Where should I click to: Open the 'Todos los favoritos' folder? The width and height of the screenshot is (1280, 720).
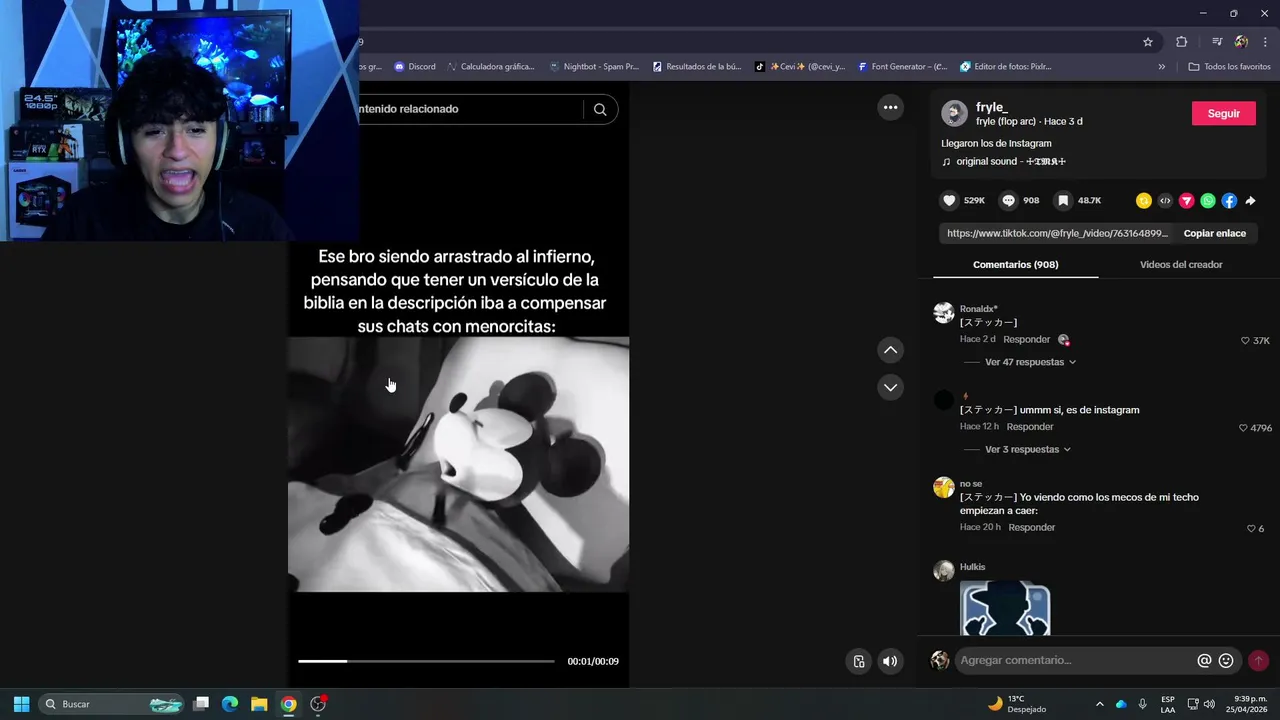pos(1229,67)
